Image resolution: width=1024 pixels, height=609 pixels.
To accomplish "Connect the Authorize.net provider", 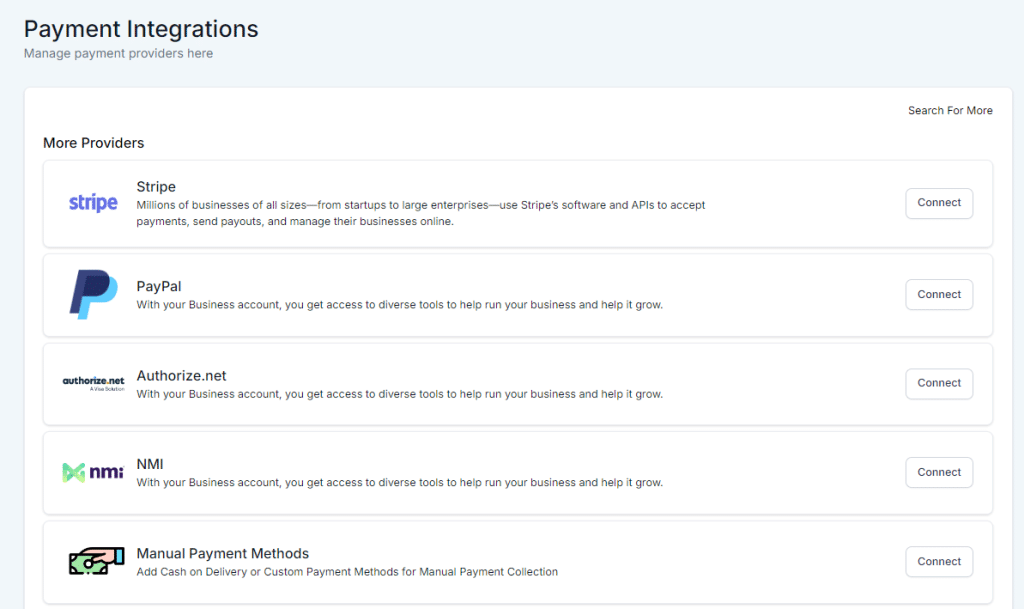I will click(939, 383).
